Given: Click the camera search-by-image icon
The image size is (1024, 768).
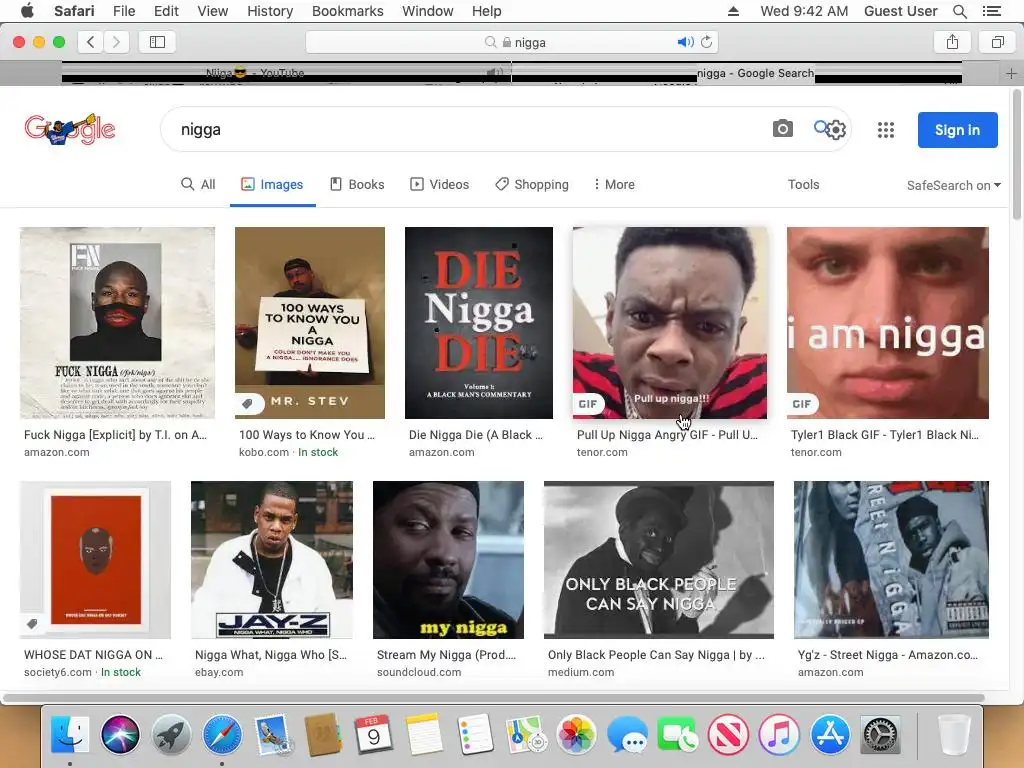Looking at the screenshot, I should 782,129.
